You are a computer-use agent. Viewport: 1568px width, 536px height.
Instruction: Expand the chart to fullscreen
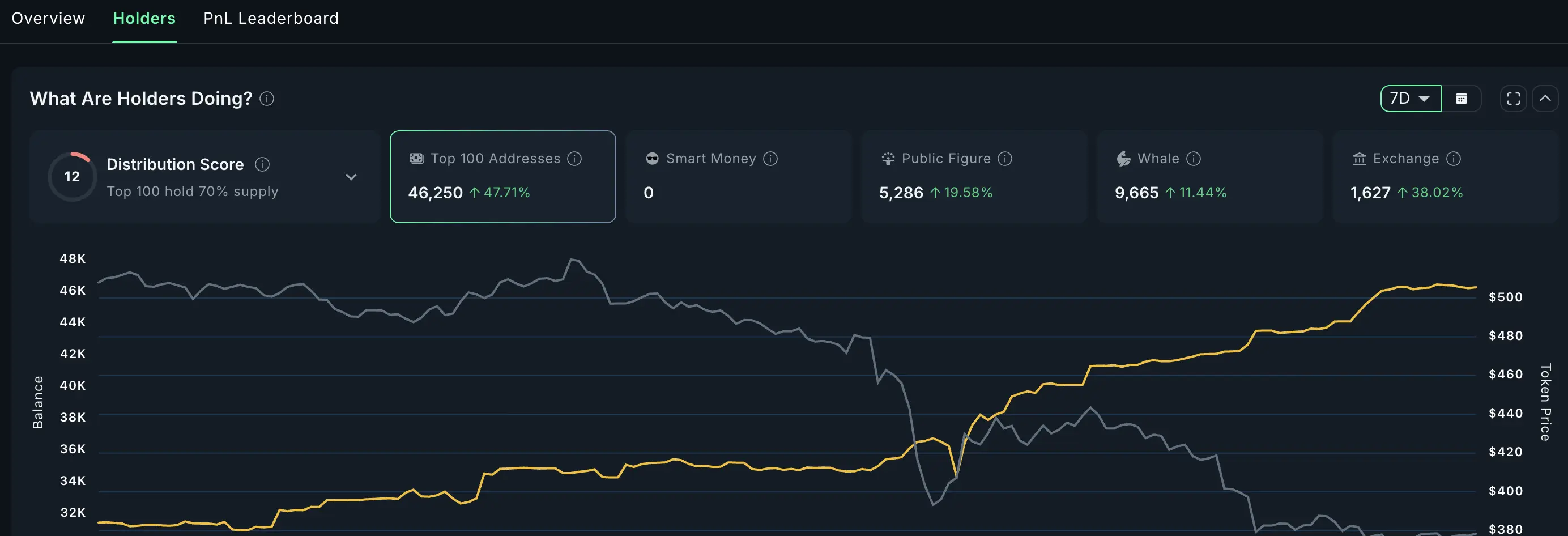[1513, 98]
